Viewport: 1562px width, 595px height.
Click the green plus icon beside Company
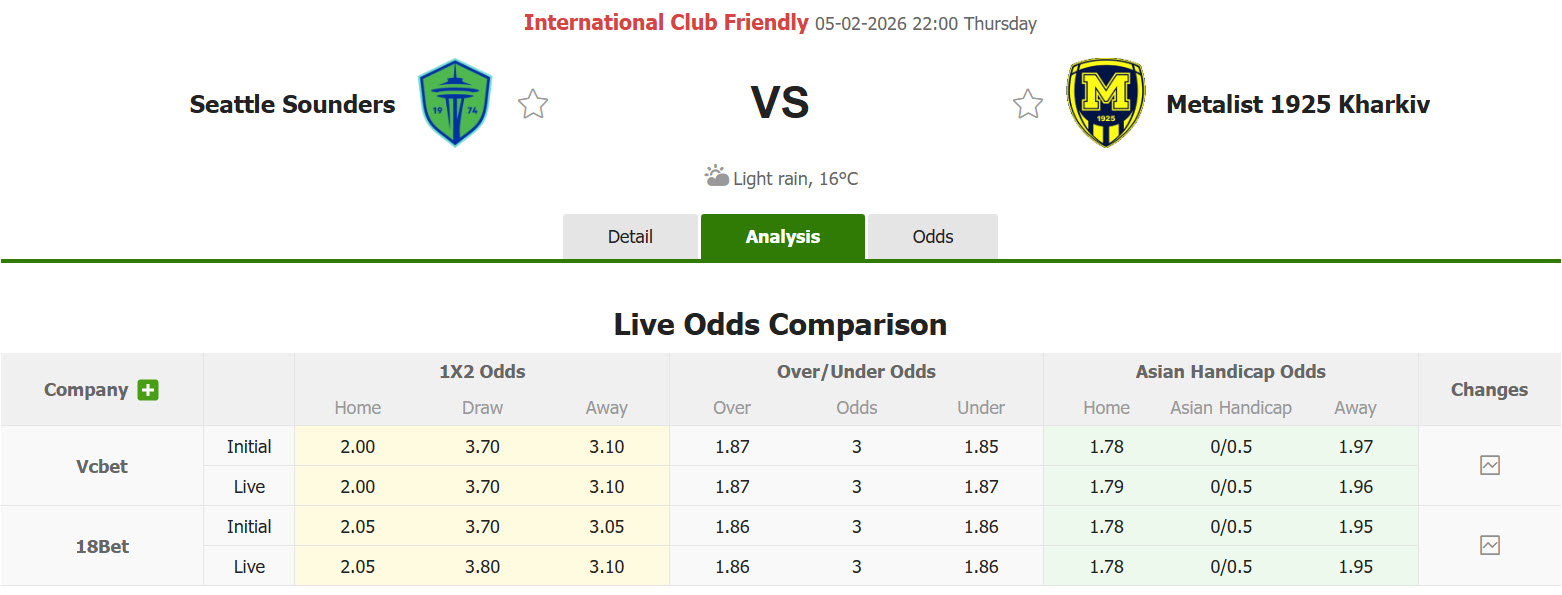(x=148, y=390)
